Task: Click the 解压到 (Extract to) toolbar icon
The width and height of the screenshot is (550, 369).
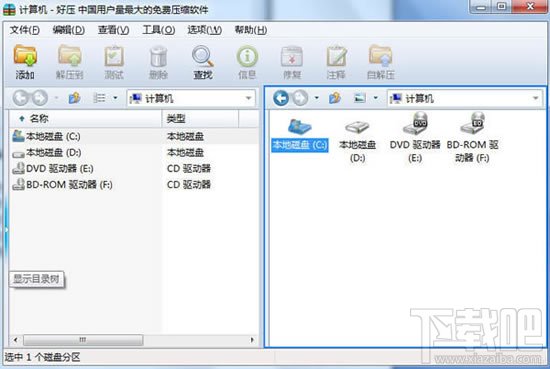Action: click(69, 62)
